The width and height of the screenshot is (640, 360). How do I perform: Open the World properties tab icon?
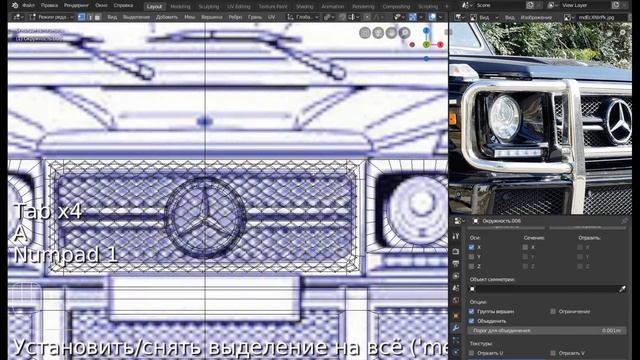[456, 301]
